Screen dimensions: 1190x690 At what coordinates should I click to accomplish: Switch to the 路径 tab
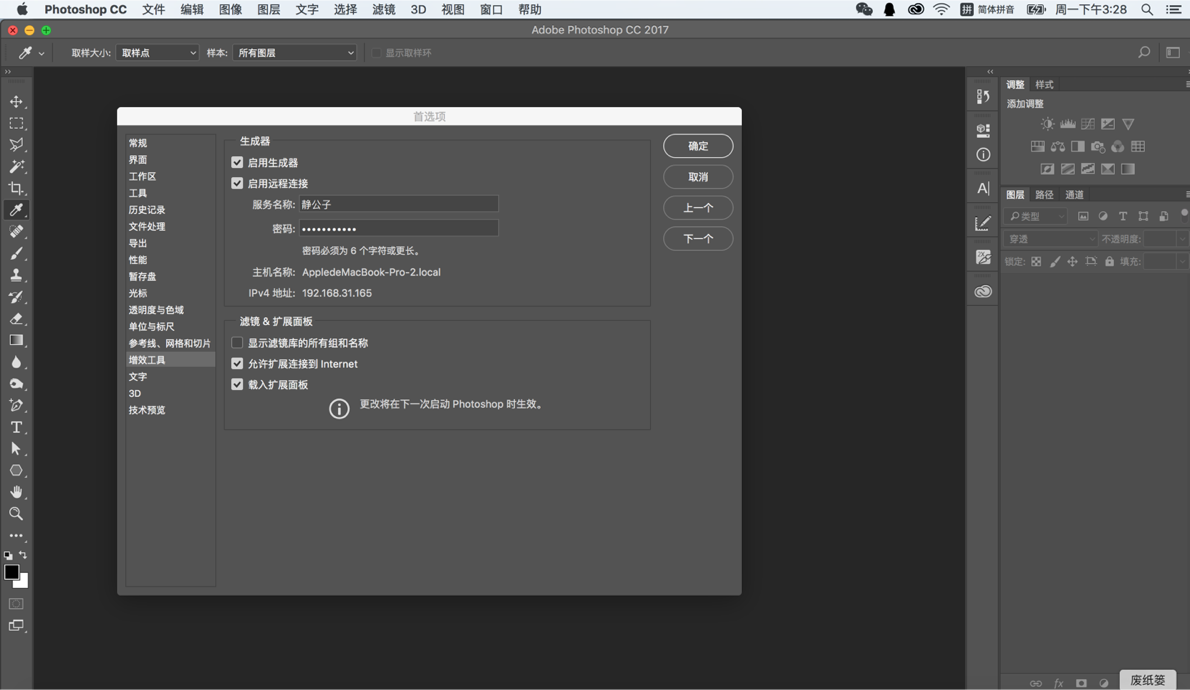[1044, 194]
